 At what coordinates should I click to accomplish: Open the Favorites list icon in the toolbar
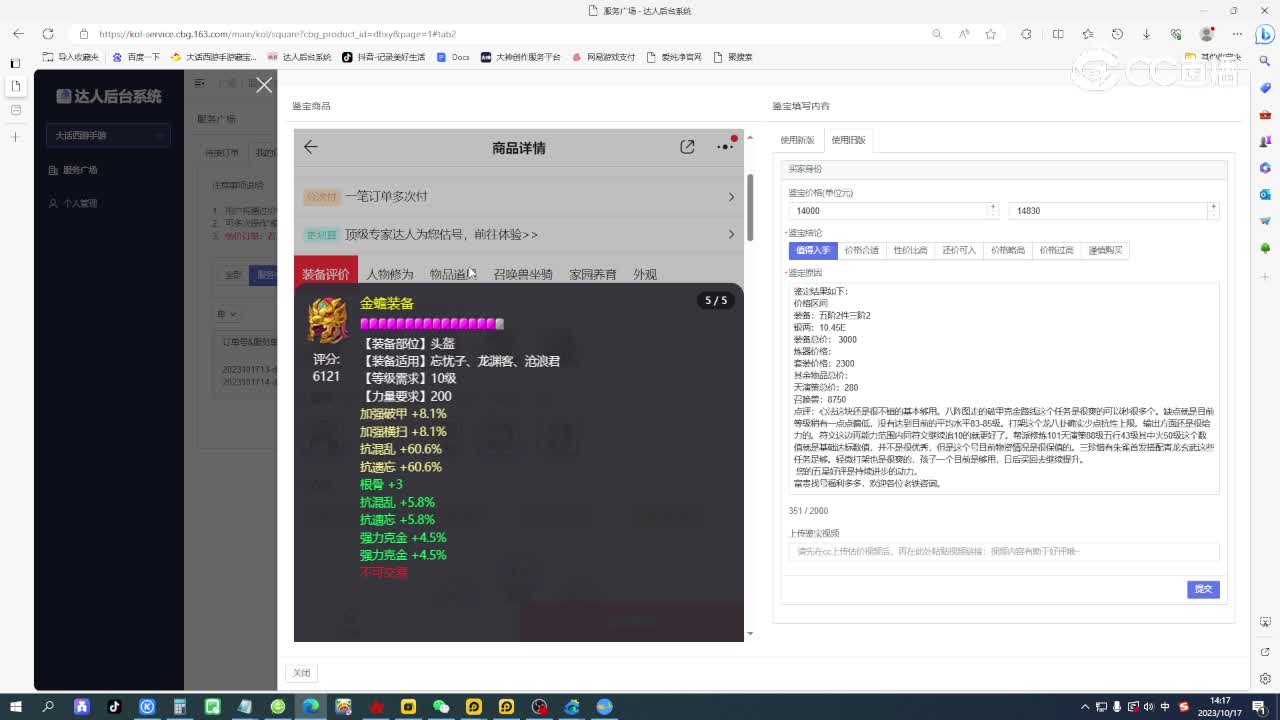pos(1088,34)
